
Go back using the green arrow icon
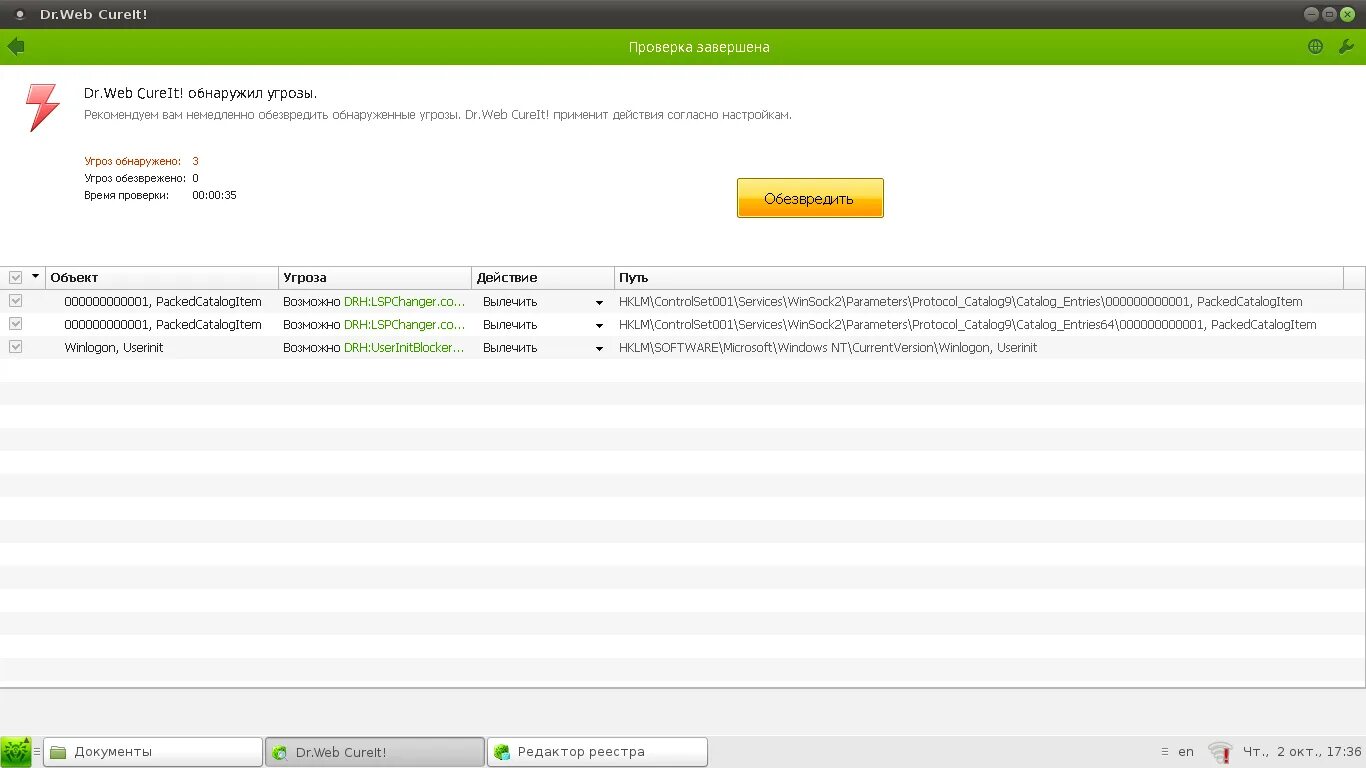[x=16, y=46]
